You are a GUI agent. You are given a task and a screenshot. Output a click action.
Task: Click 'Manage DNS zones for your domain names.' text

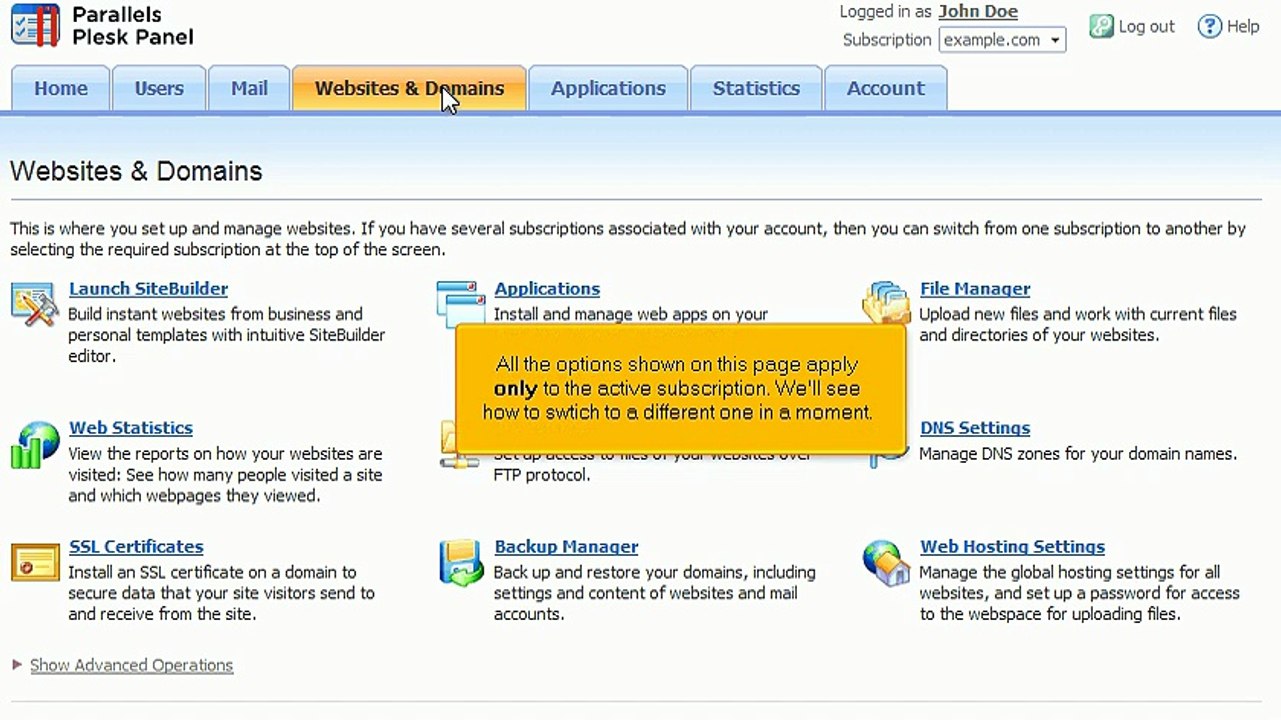click(1078, 454)
